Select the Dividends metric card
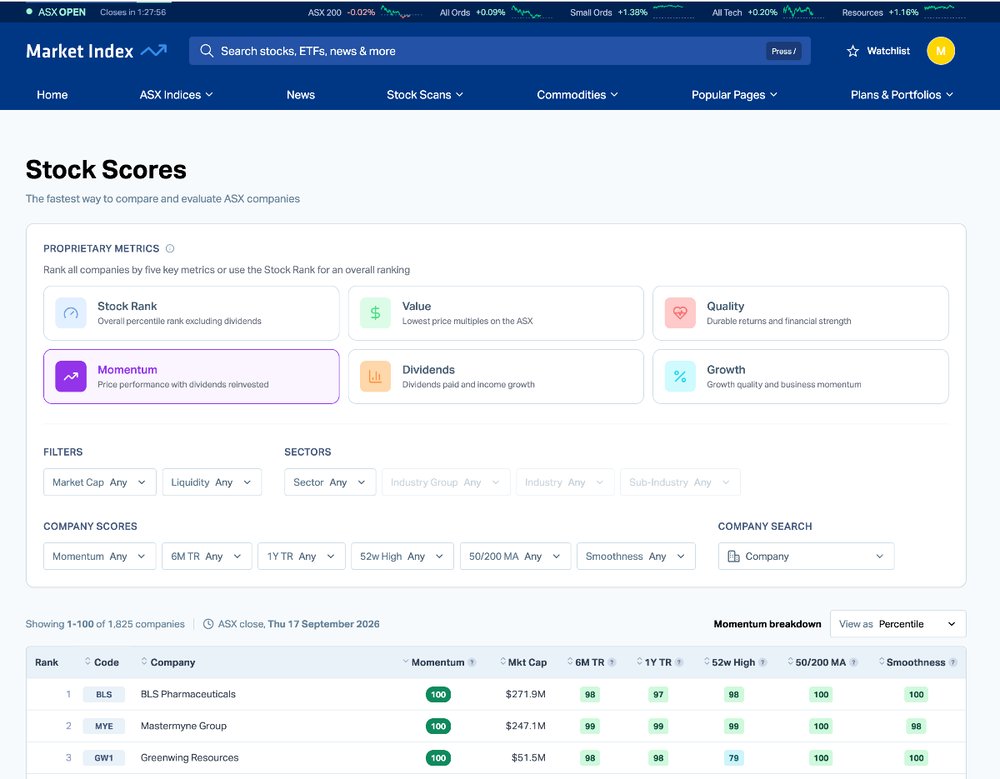 pos(496,376)
